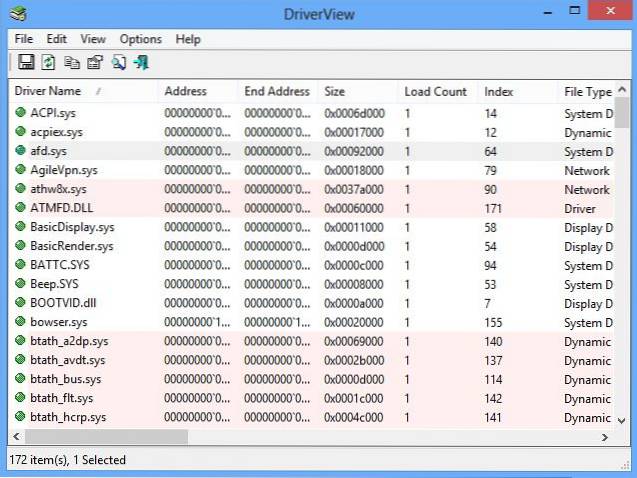Click the horizontal scrollbar right arrow
This screenshot has width=637, height=478.
(604, 437)
